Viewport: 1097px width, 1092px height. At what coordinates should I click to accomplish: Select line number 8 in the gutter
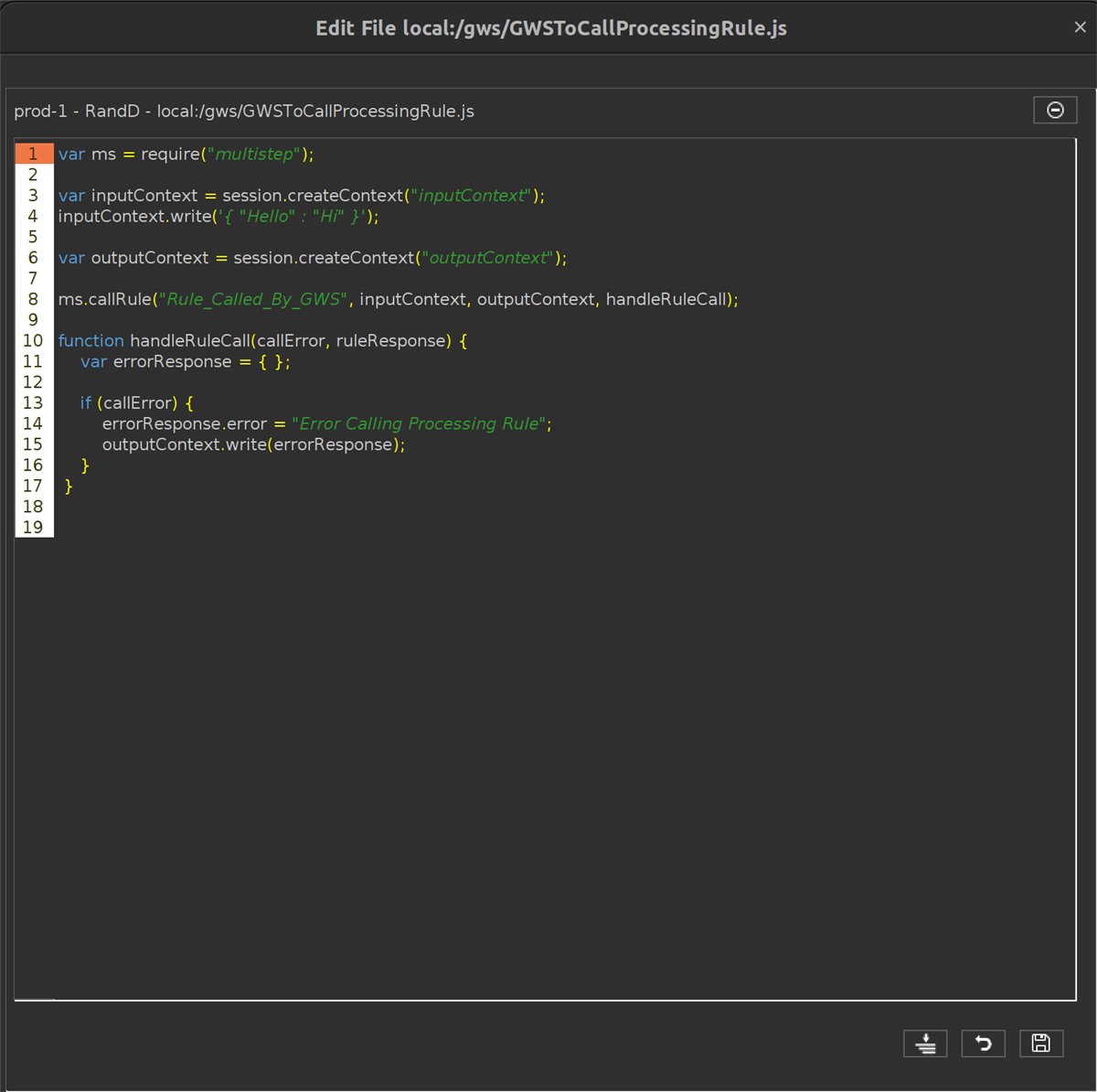click(x=33, y=298)
